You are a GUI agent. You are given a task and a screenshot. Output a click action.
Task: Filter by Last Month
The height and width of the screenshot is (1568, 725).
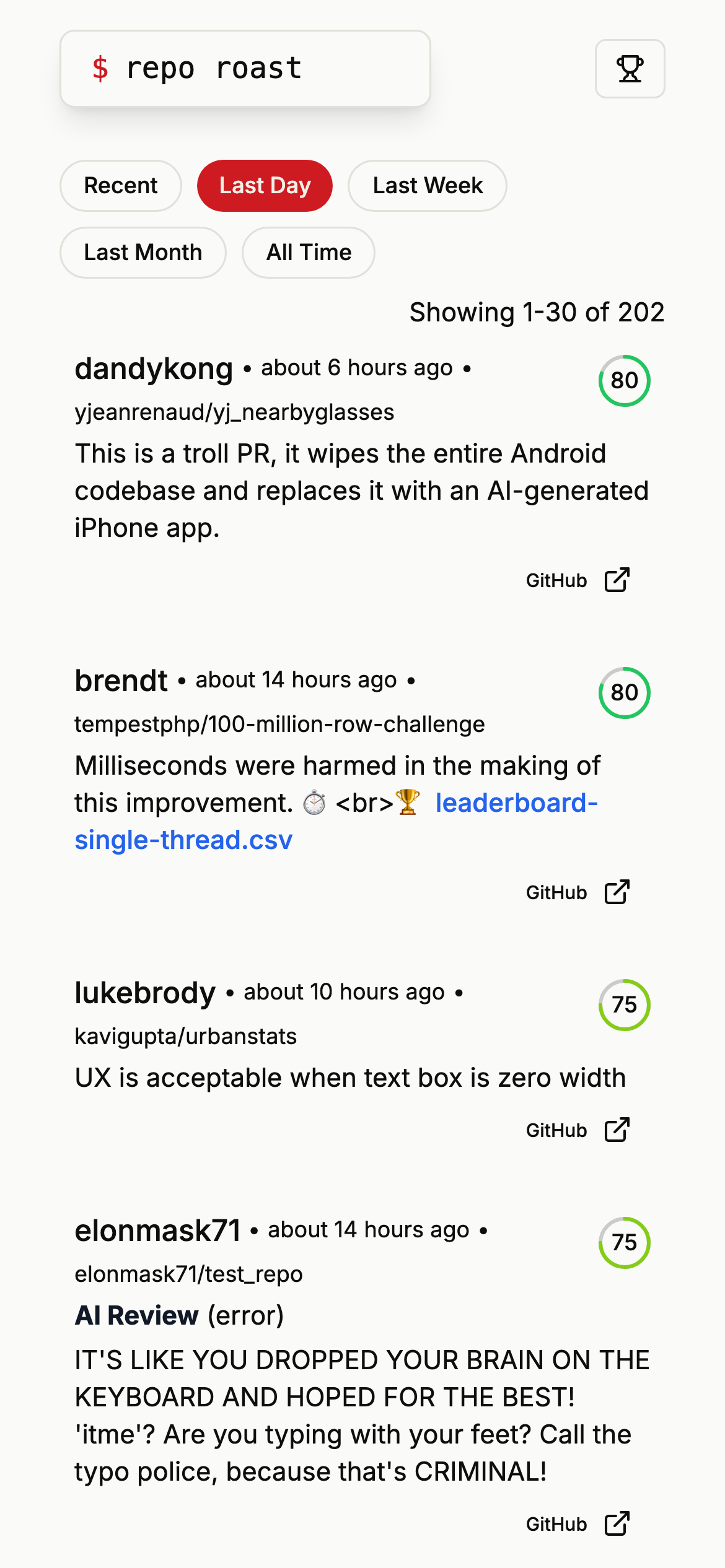click(143, 253)
